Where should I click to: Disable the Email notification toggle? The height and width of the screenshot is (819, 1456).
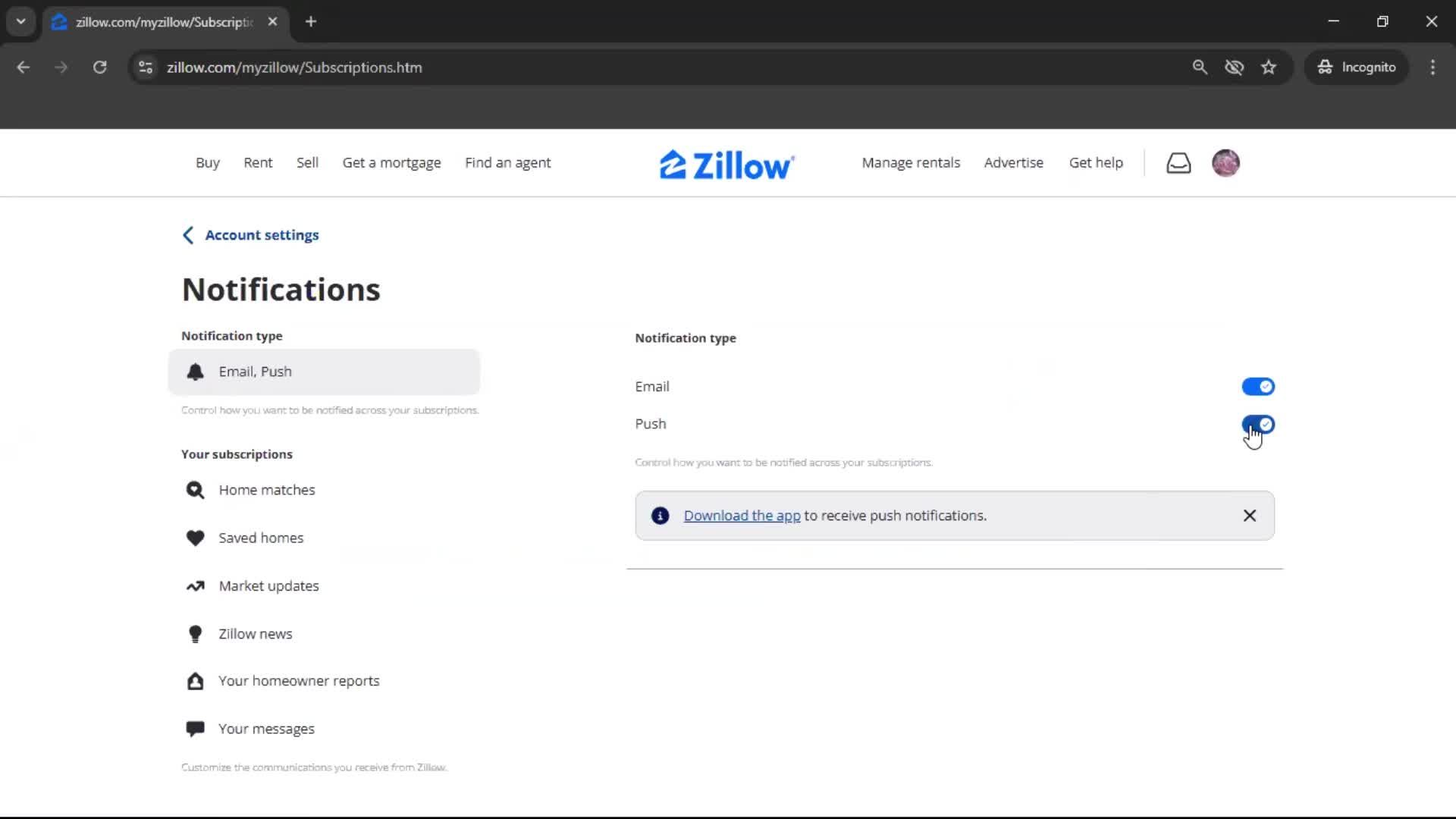(x=1257, y=387)
